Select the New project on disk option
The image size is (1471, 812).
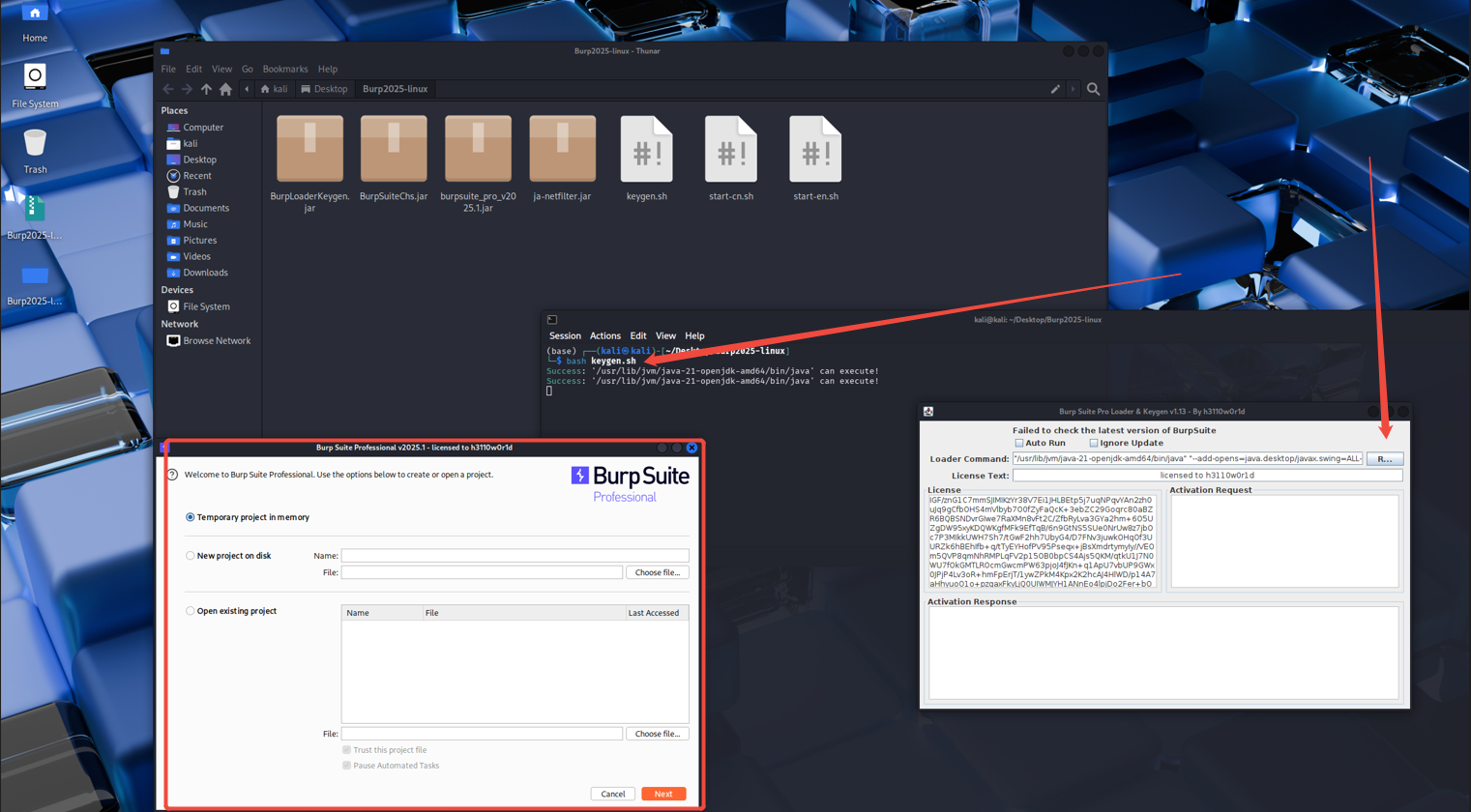(x=191, y=556)
